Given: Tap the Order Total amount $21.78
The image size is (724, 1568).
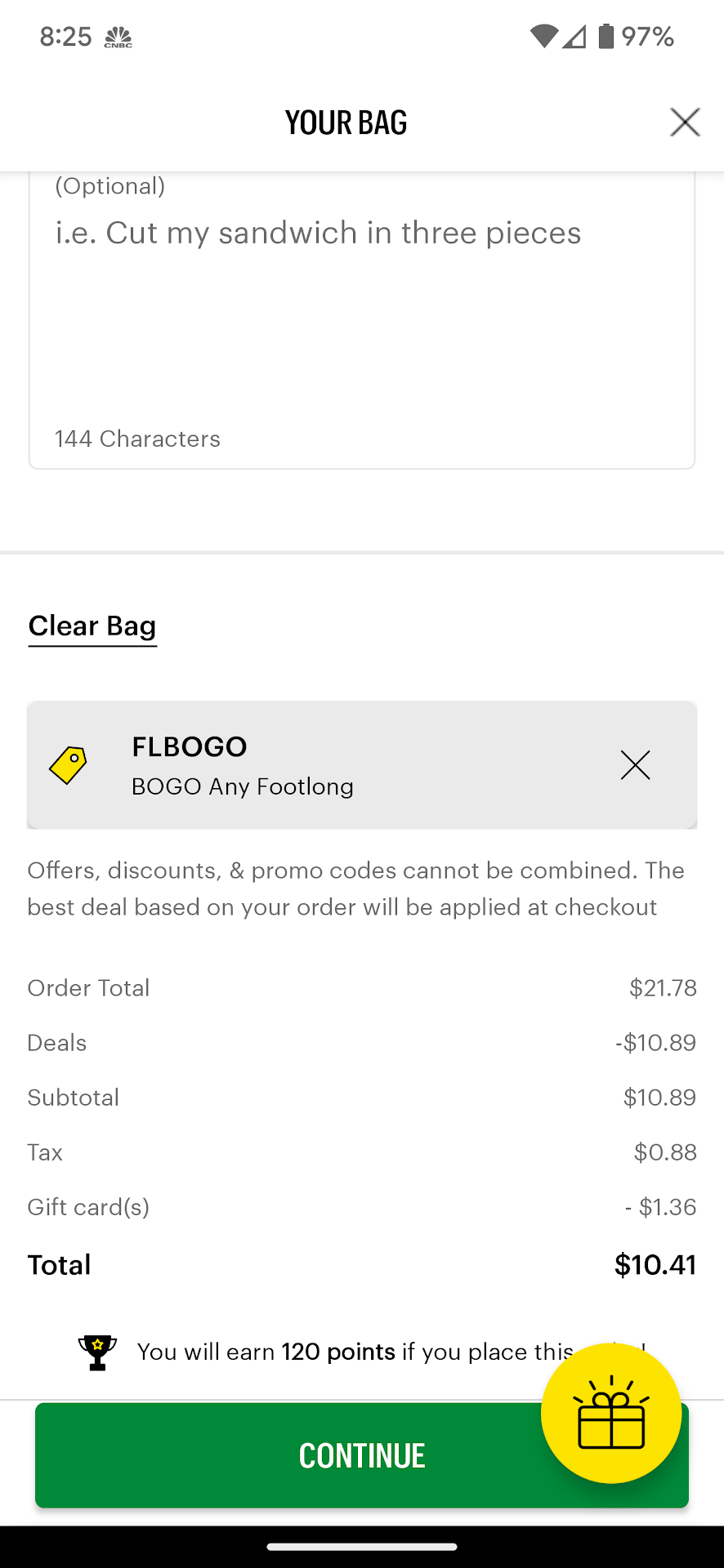Looking at the screenshot, I should click(x=663, y=988).
